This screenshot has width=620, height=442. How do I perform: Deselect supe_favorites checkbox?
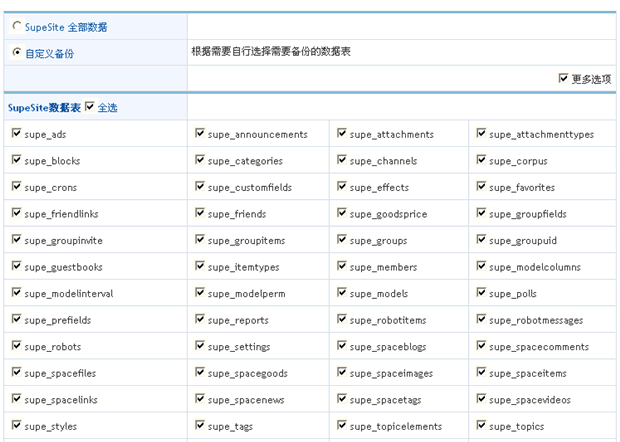tap(481, 186)
